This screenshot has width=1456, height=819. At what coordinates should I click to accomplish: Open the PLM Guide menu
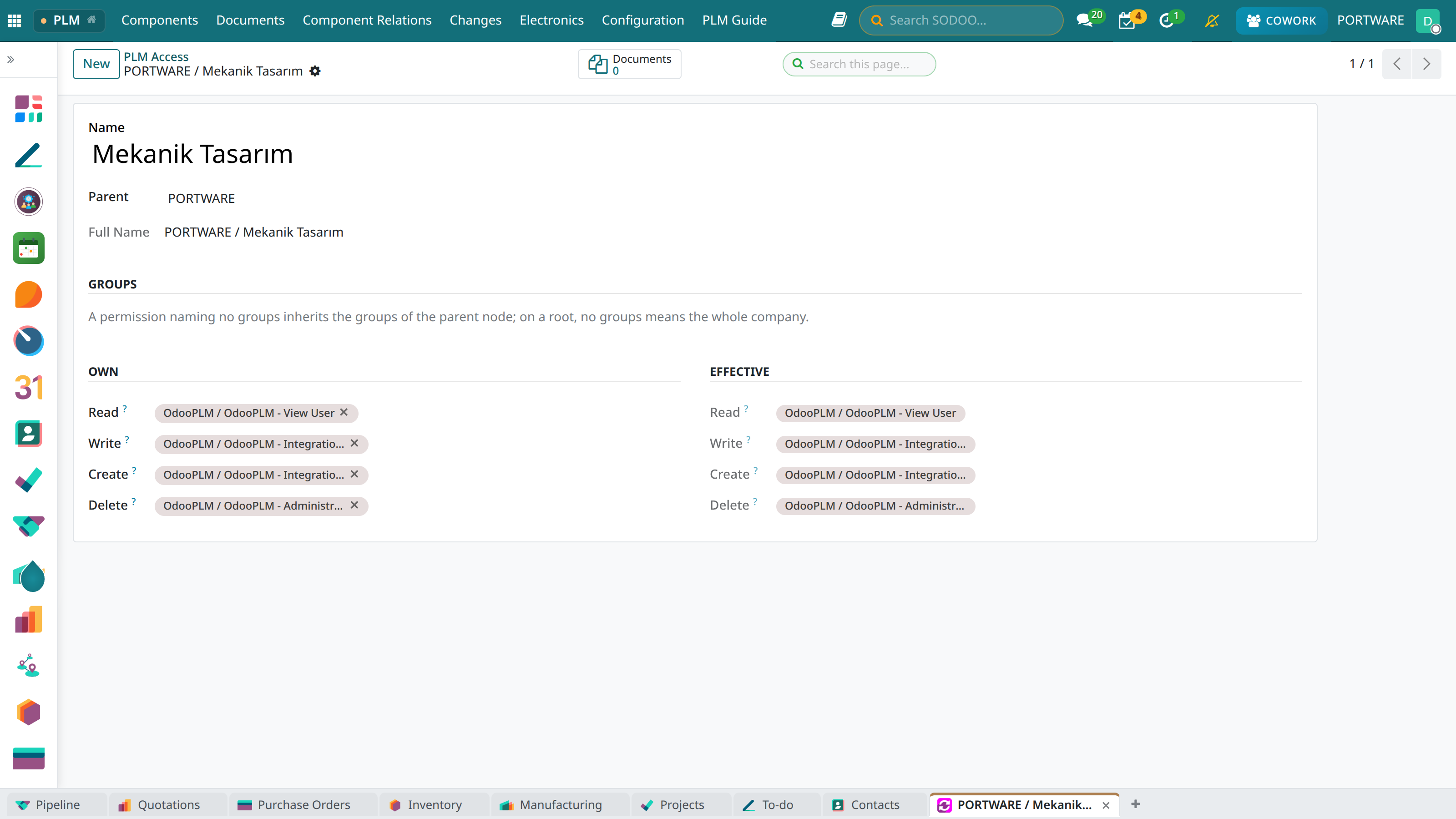pyautogui.click(x=734, y=20)
